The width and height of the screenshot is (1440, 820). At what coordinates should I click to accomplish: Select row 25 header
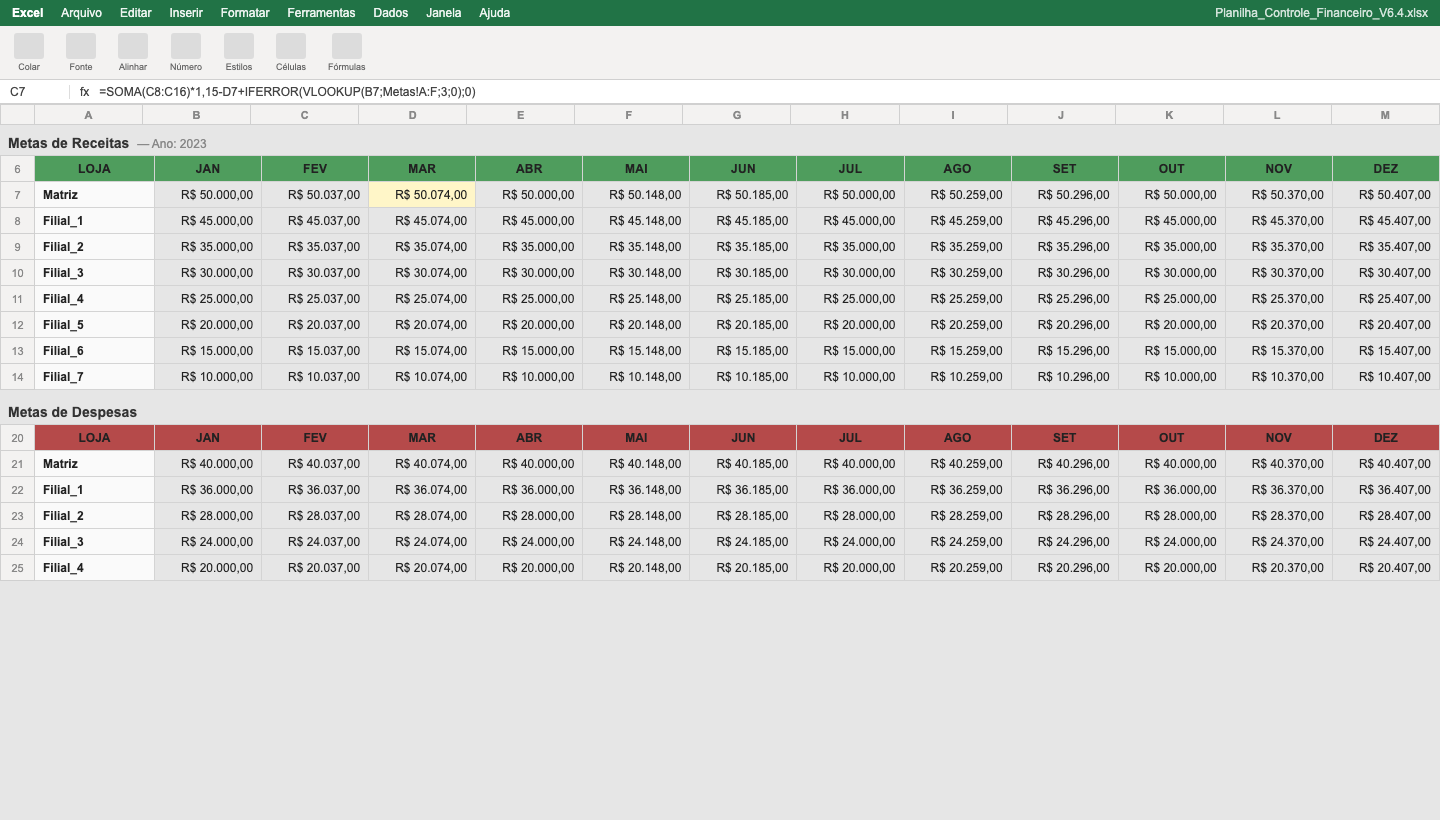[18, 568]
